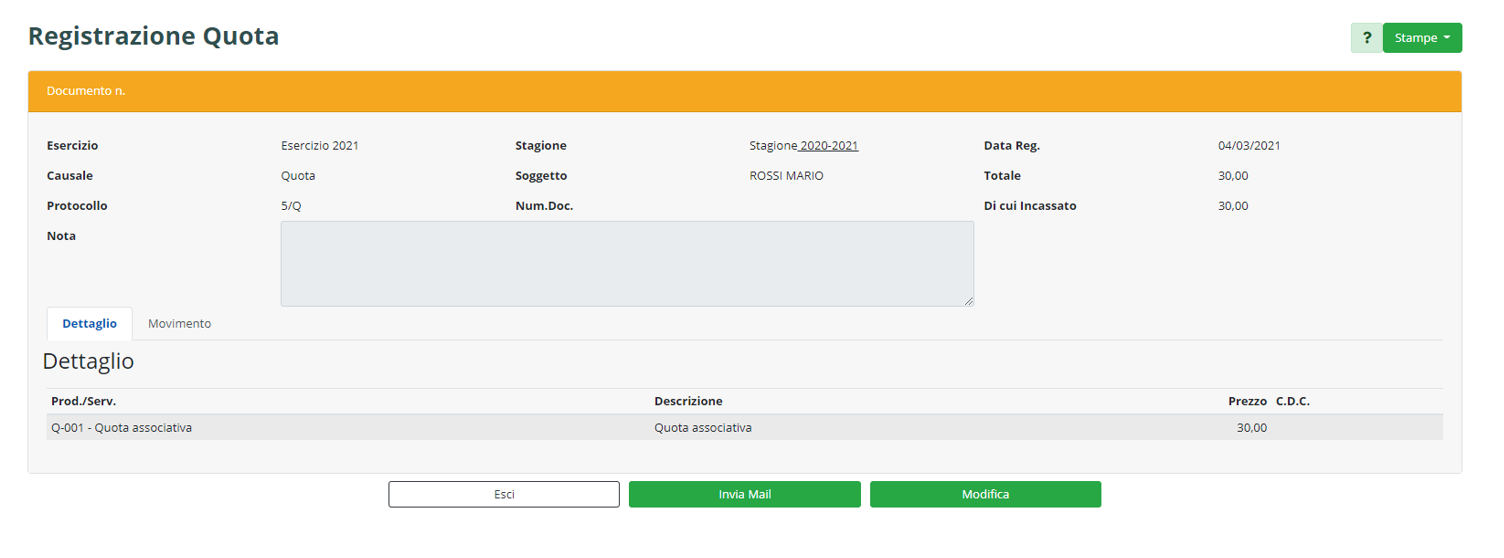This screenshot has height=558, width=1504.
Task: Click the Registrazione Quota page title
Action: click(x=153, y=36)
